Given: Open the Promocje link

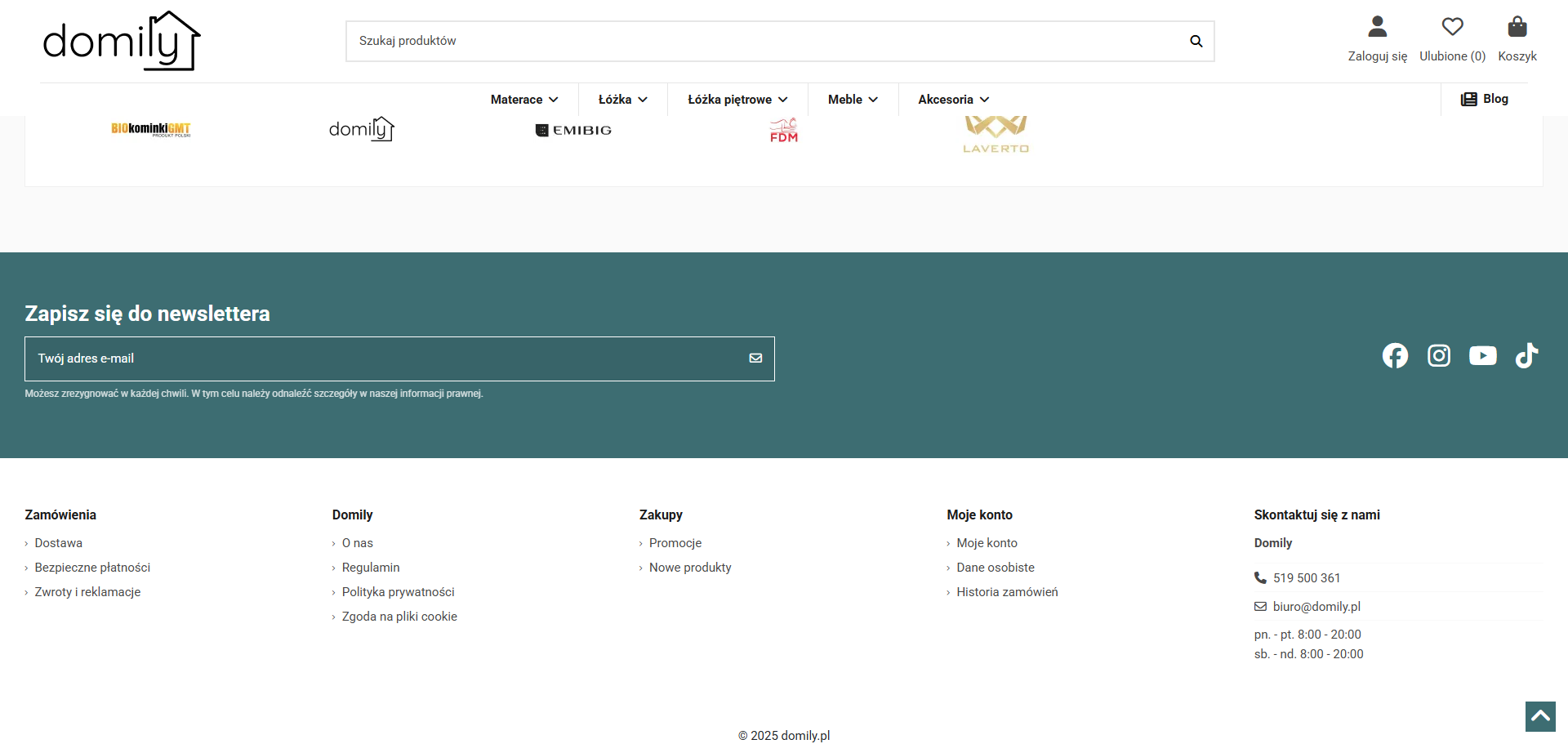Looking at the screenshot, I should point(675,543).
